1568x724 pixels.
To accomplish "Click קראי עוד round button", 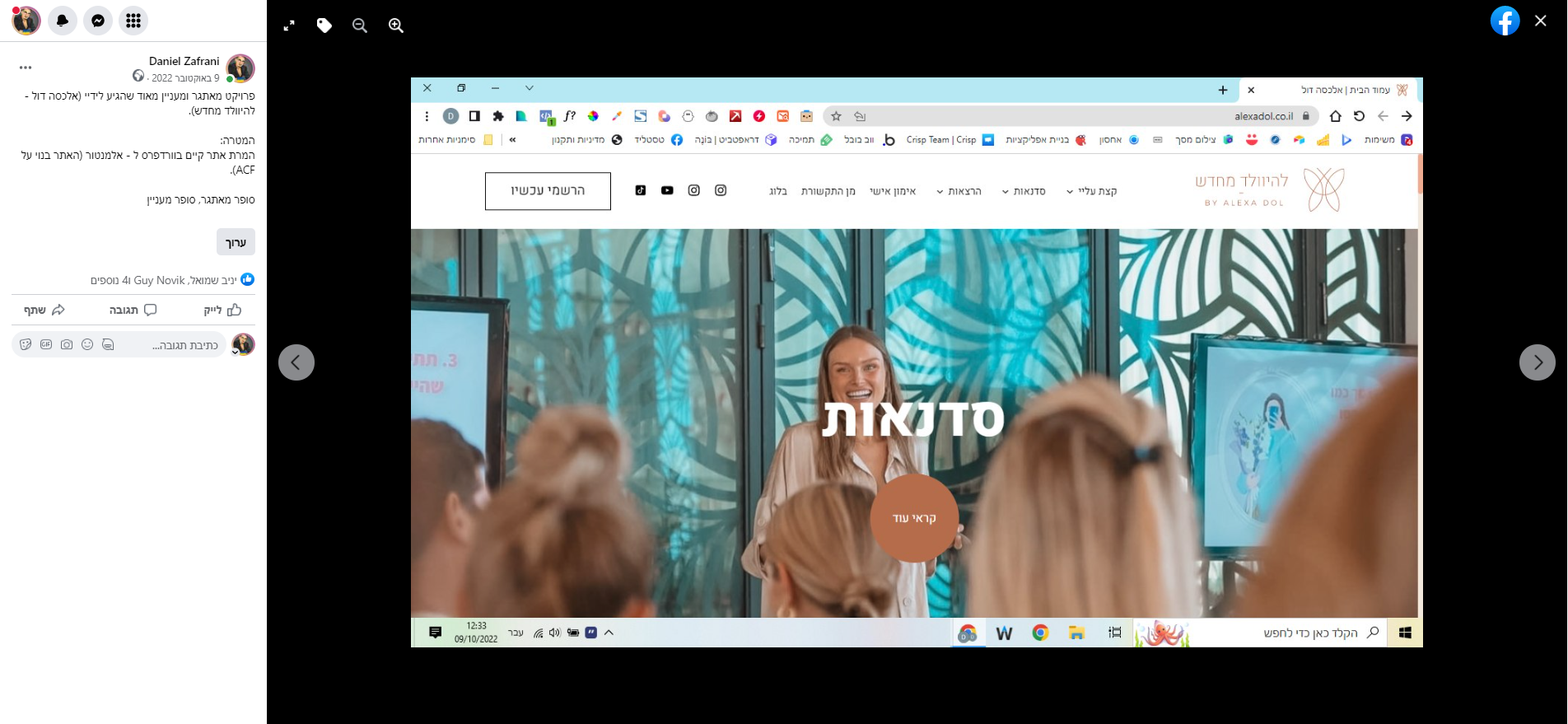I will point(914,518).
